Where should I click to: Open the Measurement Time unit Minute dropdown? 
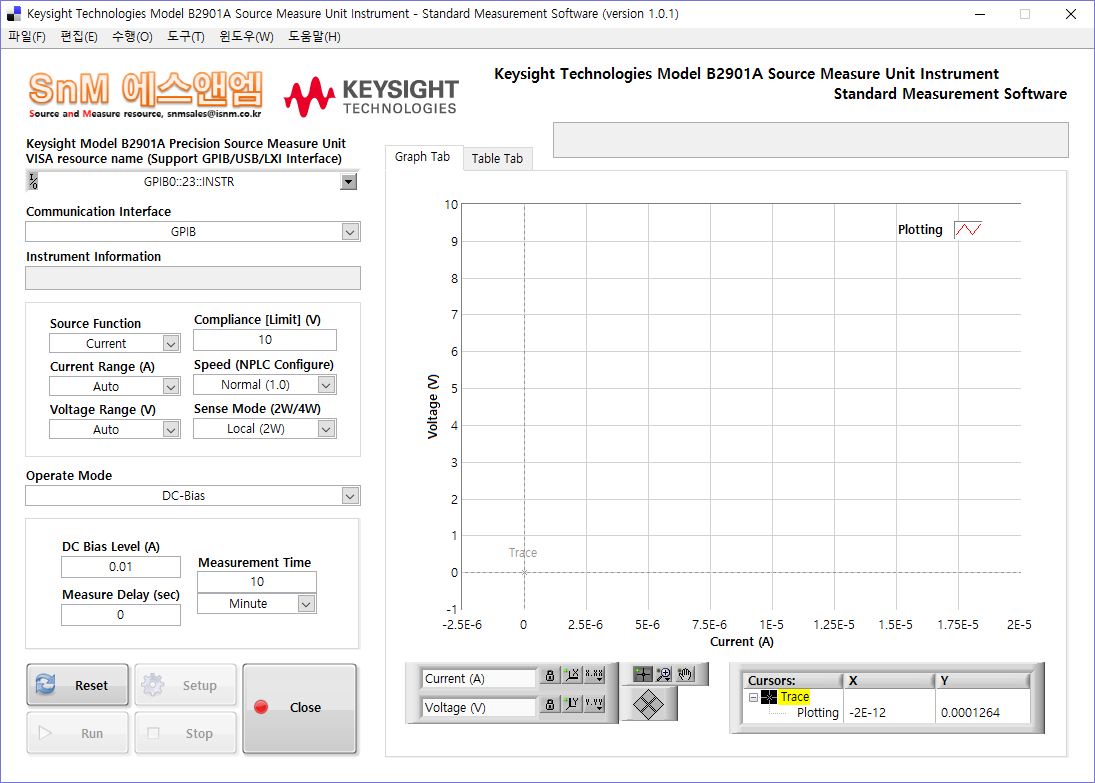tap(307, 603)
